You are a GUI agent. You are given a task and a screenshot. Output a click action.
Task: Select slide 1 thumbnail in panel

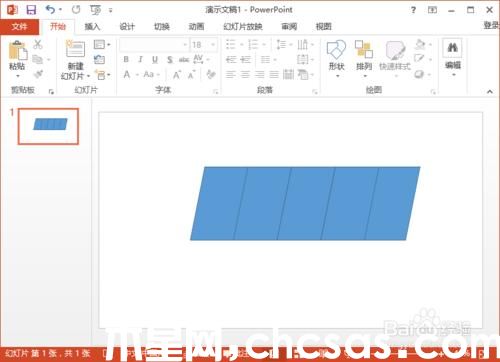click(48, 126)
